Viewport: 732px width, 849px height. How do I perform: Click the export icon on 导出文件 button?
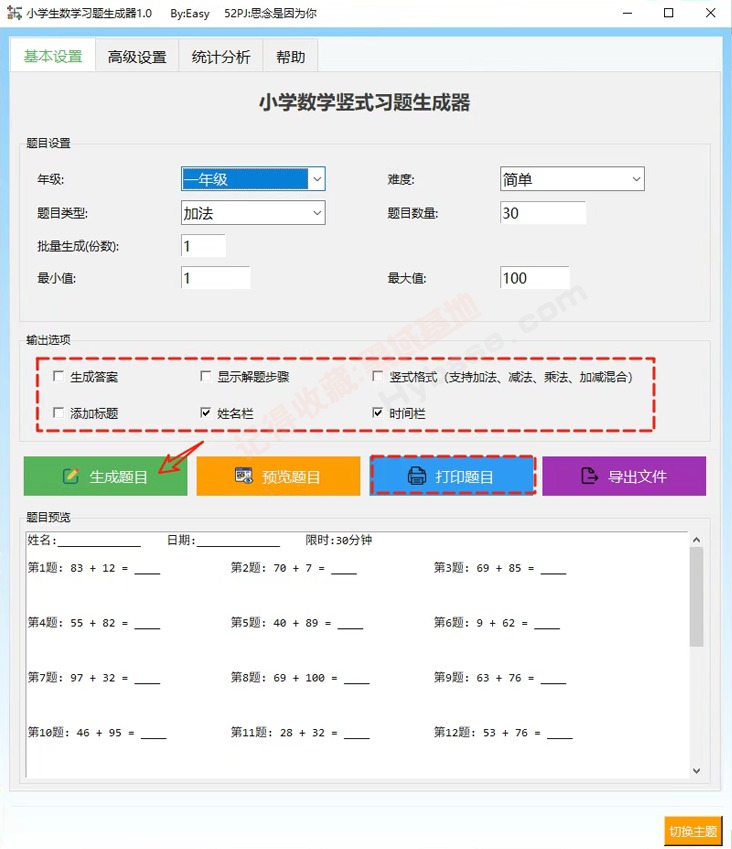pyautogui.click(x=589, y=476)
